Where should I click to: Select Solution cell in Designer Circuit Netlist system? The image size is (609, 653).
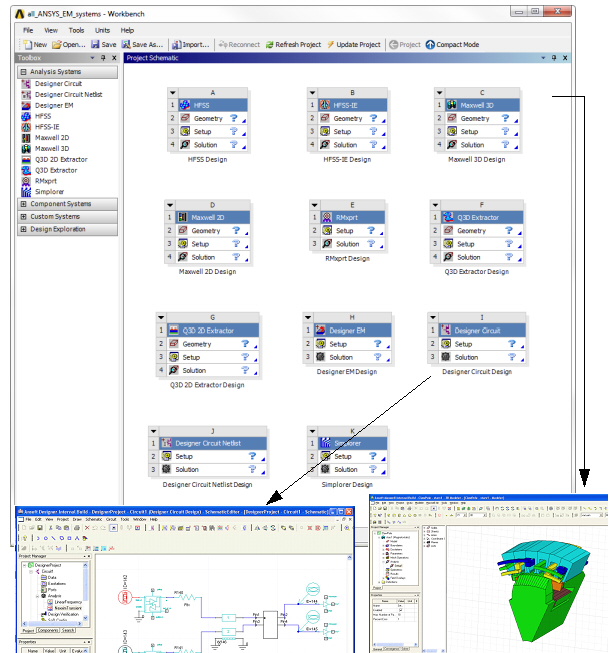(213, 469)
